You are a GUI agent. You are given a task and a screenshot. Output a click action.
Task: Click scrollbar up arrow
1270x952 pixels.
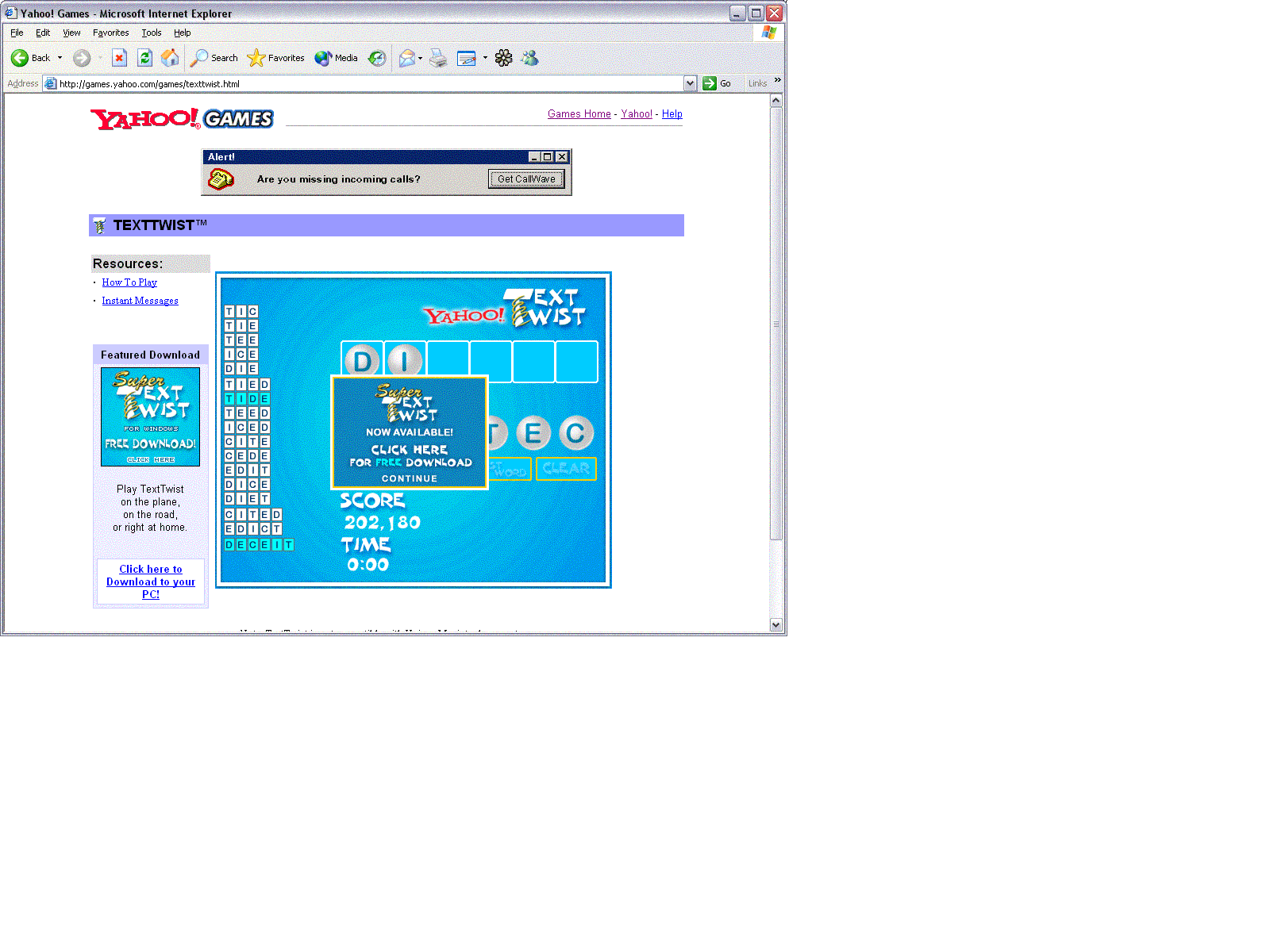[776, 101]
